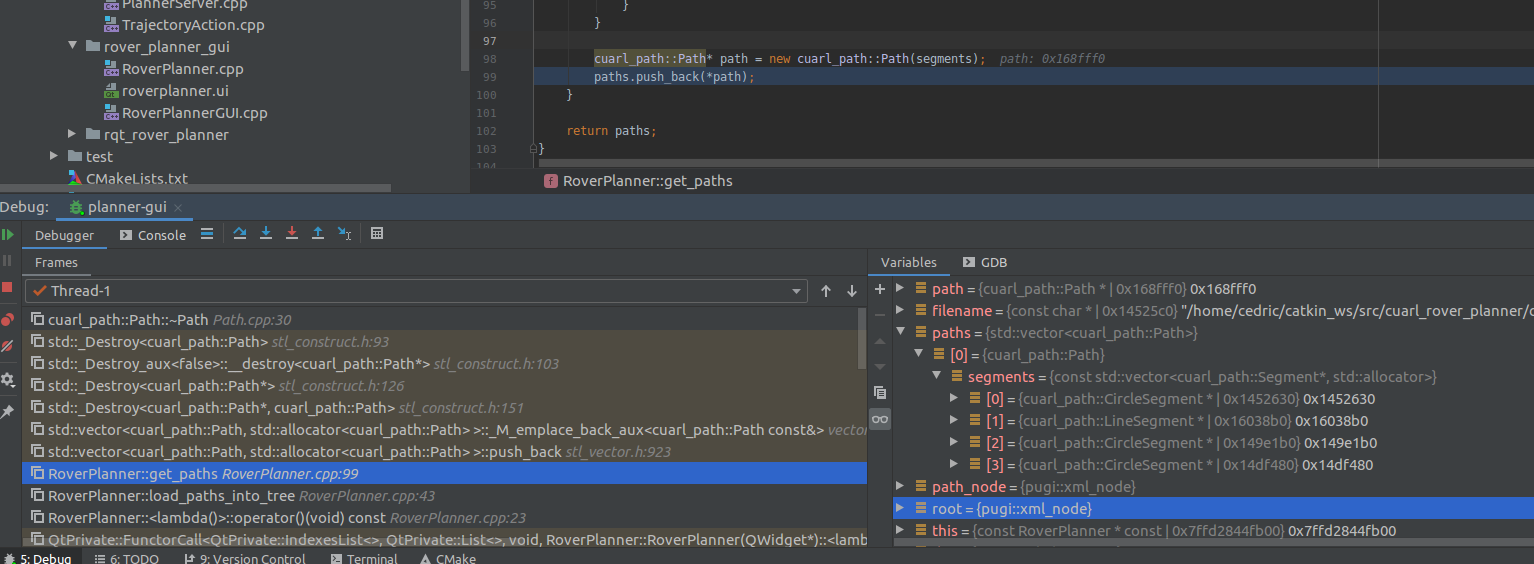The height and width of the screenshot is (564, 1534).
Task: Open the Debugger tab
Action: 64,235
